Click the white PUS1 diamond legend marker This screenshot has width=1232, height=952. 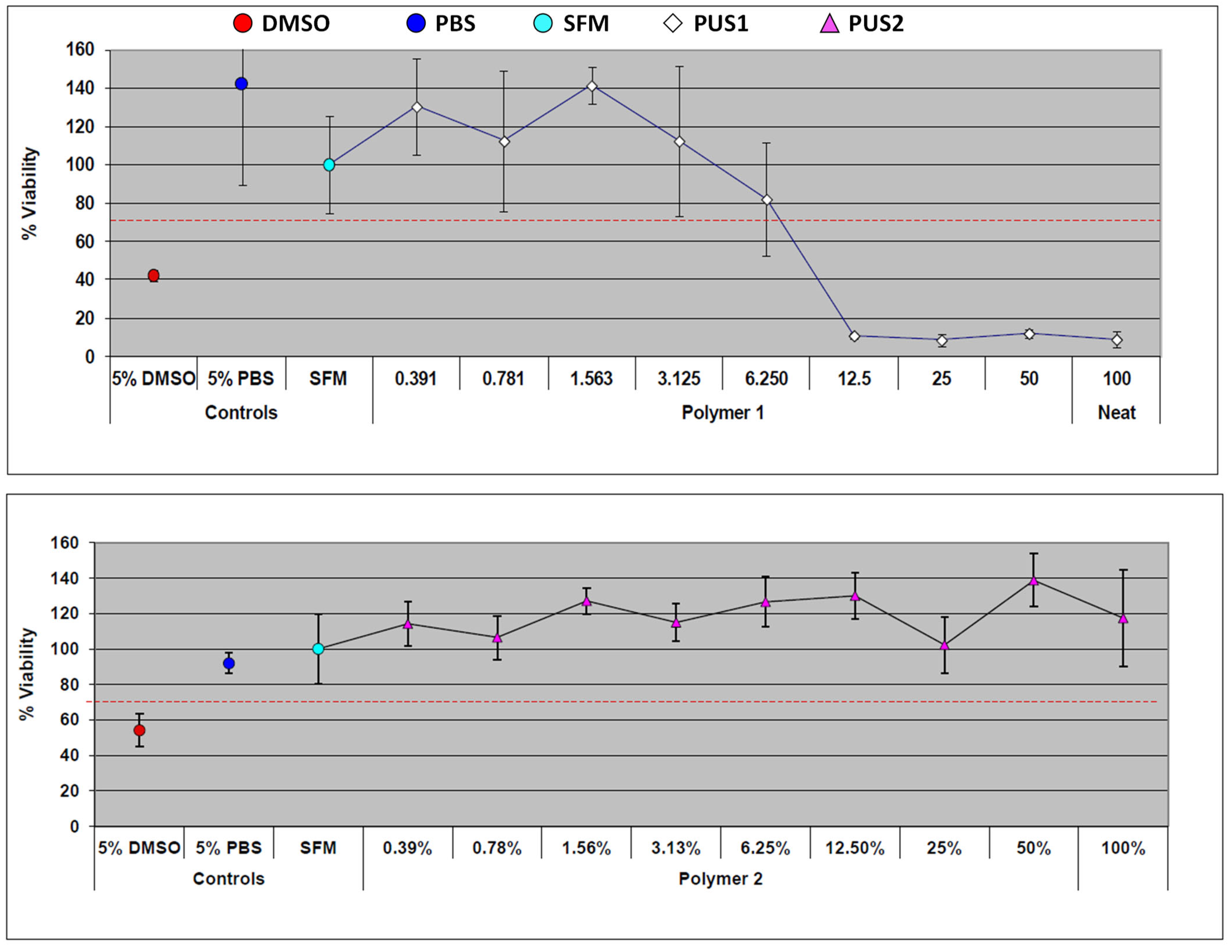click(672, 24)
